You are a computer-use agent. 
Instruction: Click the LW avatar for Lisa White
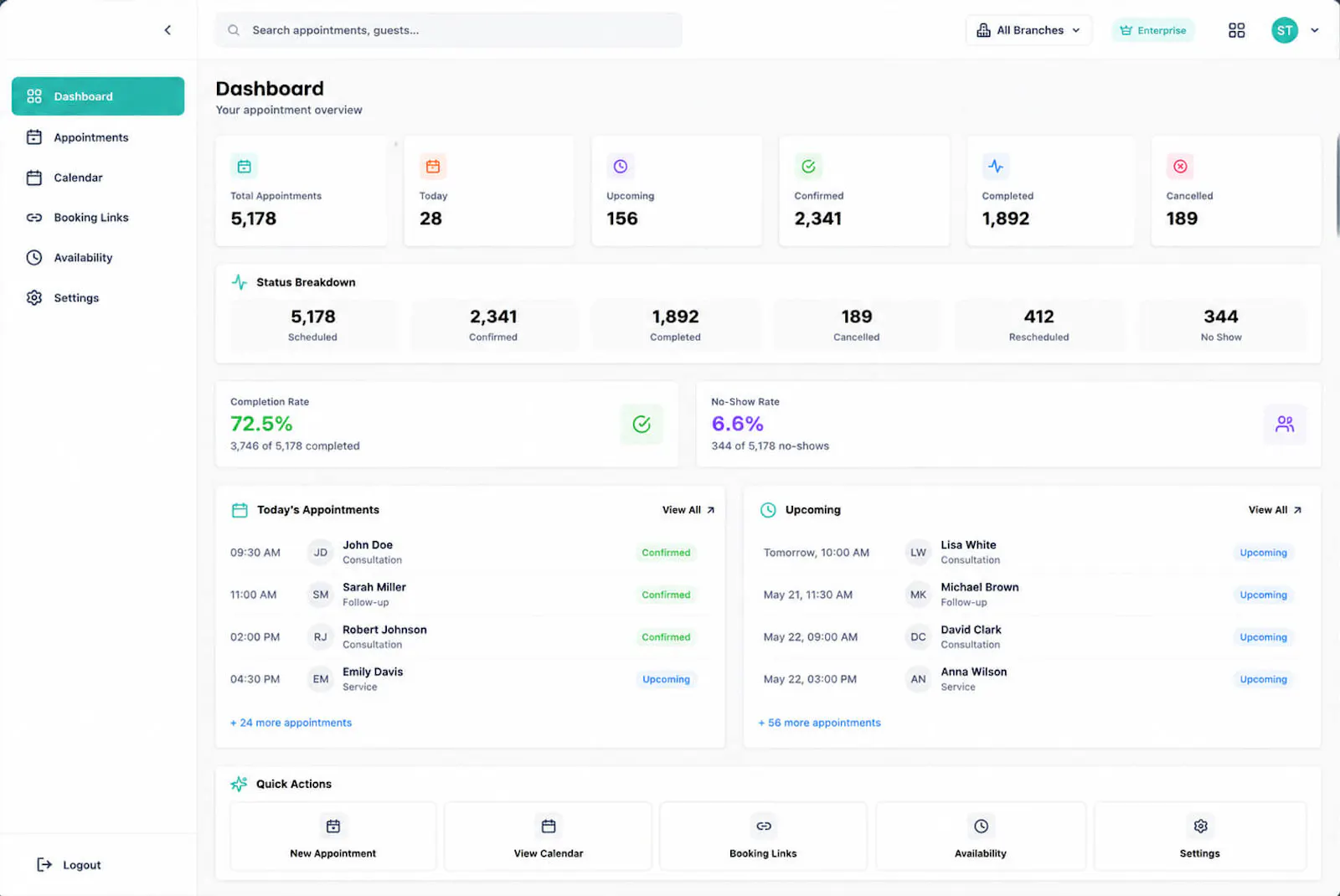point(919,553)
